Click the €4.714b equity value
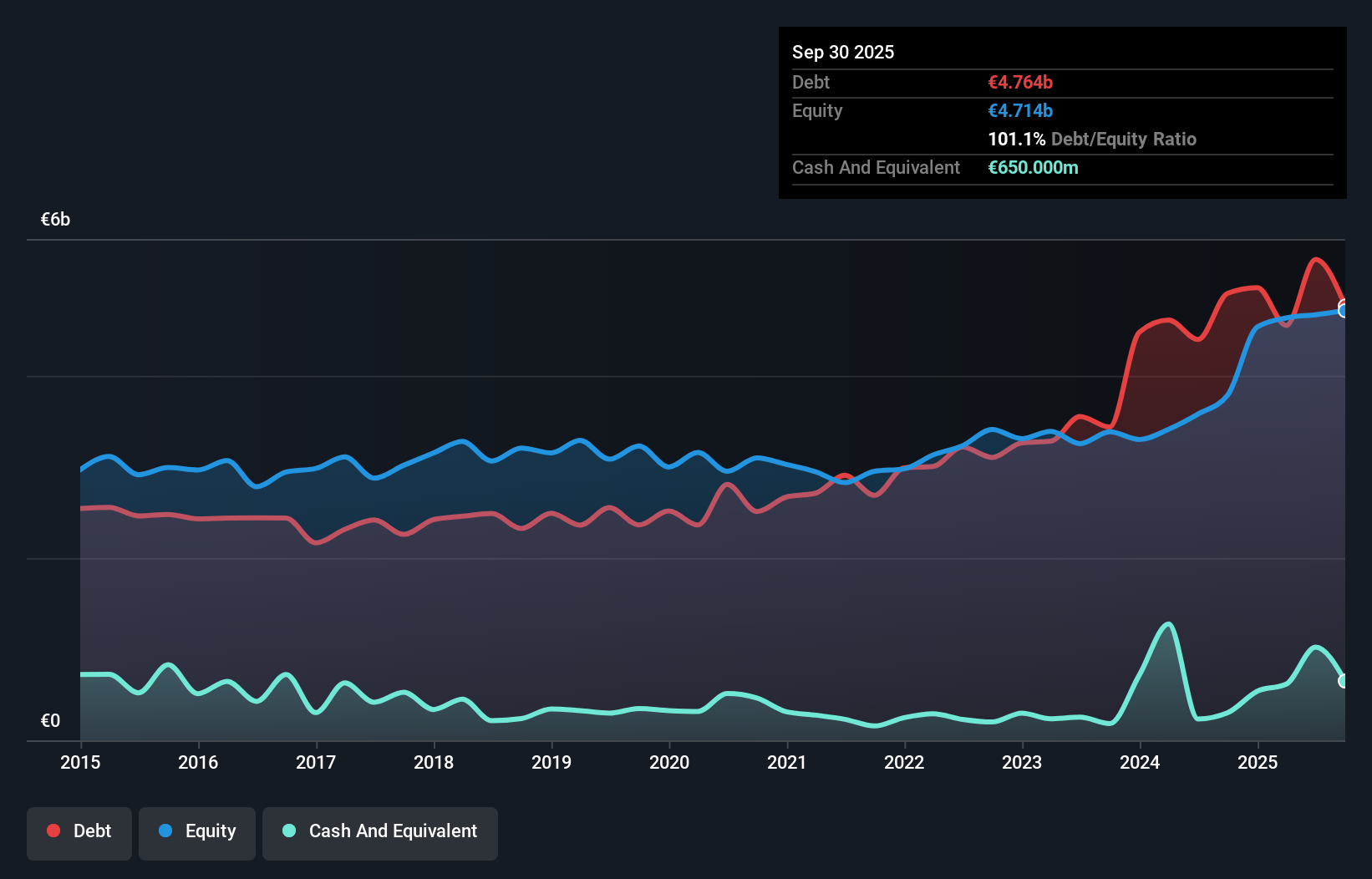 pos(1020,110)
